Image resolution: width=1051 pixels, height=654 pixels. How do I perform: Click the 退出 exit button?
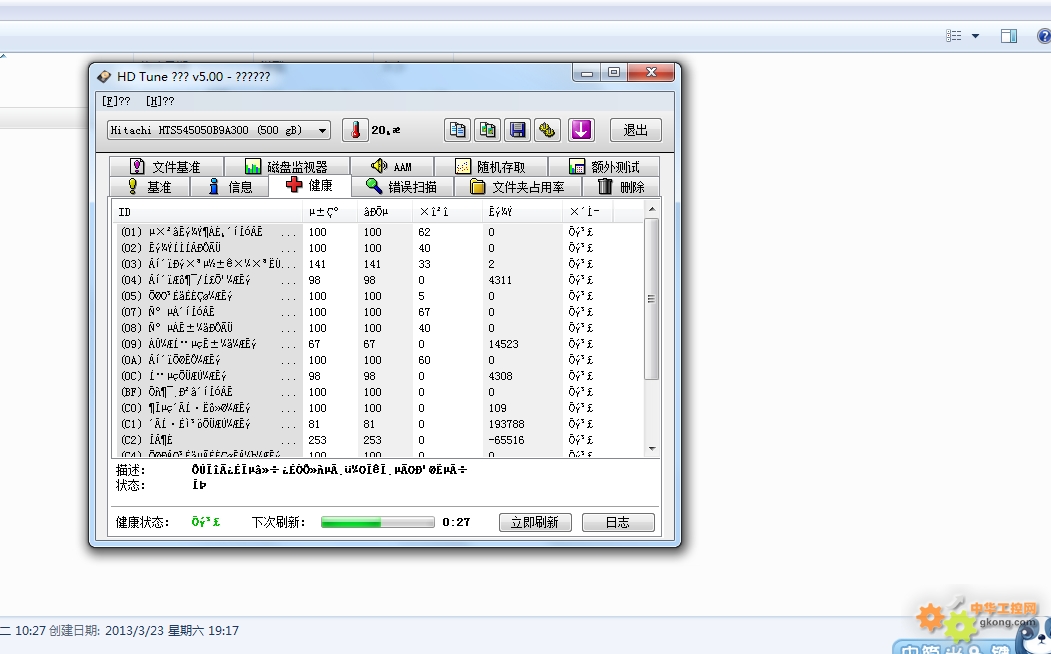(x=635, y=130)
